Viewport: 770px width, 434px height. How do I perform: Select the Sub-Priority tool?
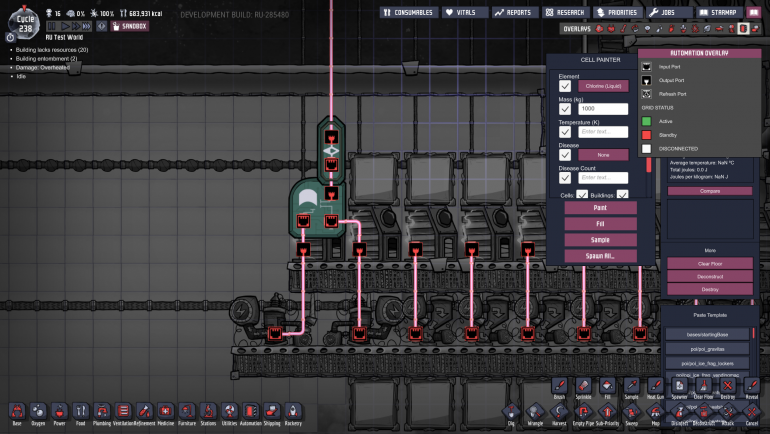[x=607, y=413]
